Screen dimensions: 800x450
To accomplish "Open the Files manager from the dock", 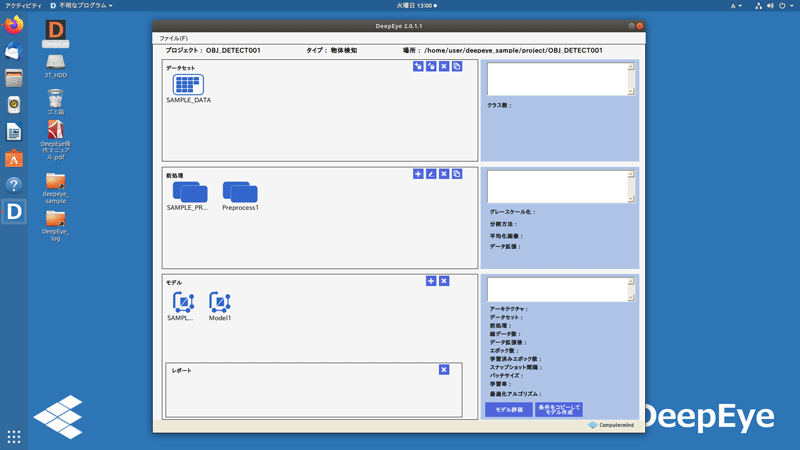I will (x=14, y=78).
